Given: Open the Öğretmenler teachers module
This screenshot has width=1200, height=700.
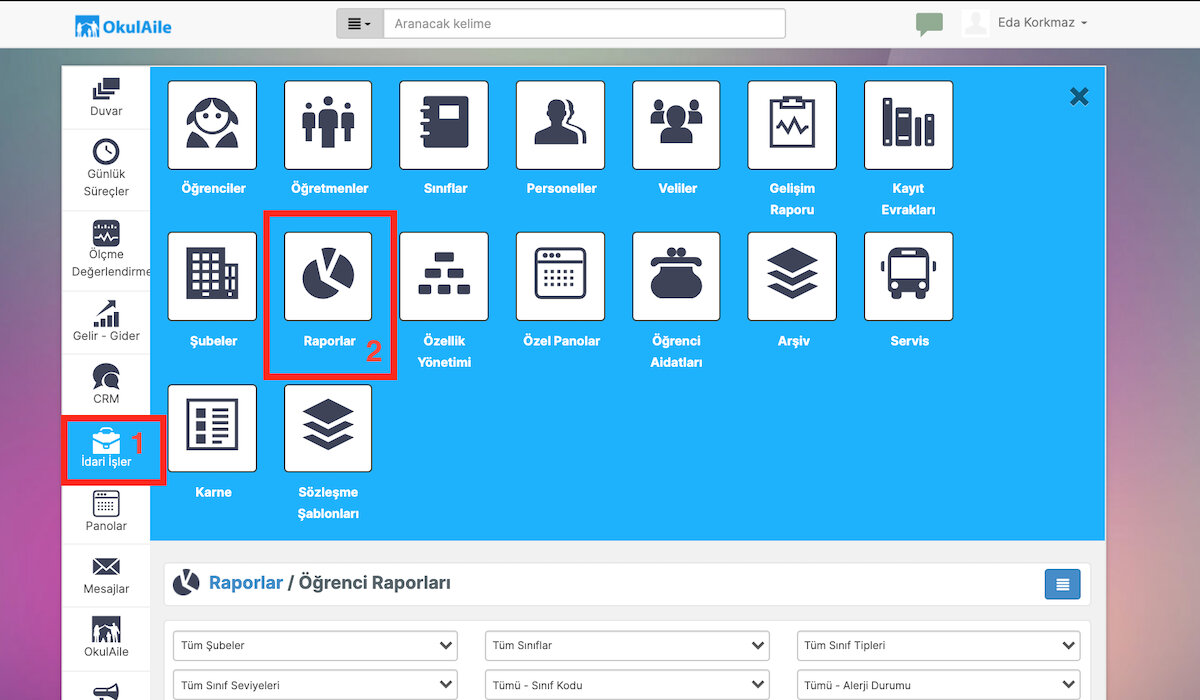Looking at the screenshot, I should (328, 125).
